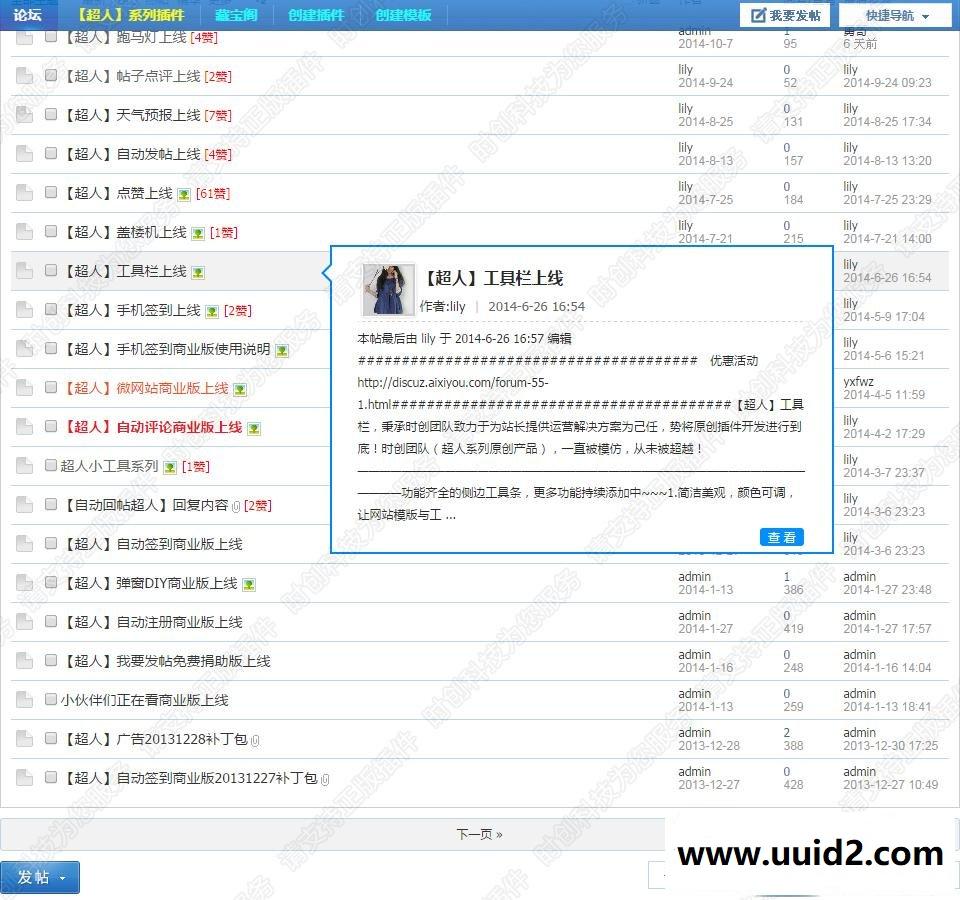Click the folder icon before 【超人】广告20131228补丁包

click(x=24, y=739)
